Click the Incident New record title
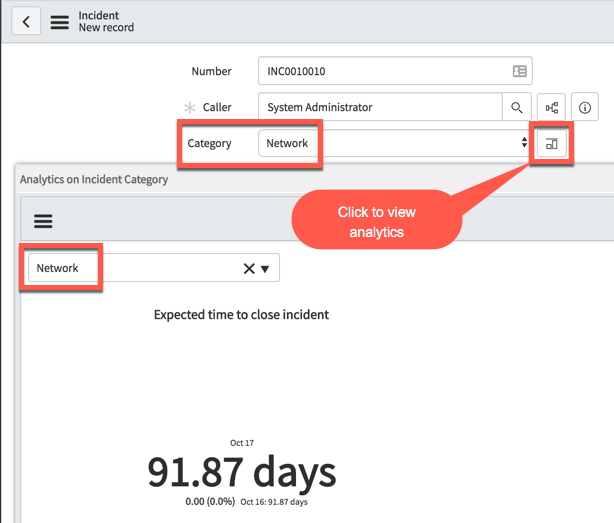This screenshot has height=523, width=614. pyautogui.click(x=106, y=22)
